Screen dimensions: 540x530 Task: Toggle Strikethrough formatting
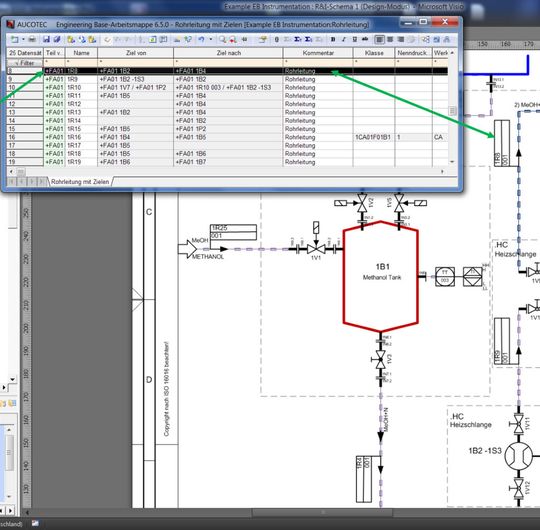(365, 40)
